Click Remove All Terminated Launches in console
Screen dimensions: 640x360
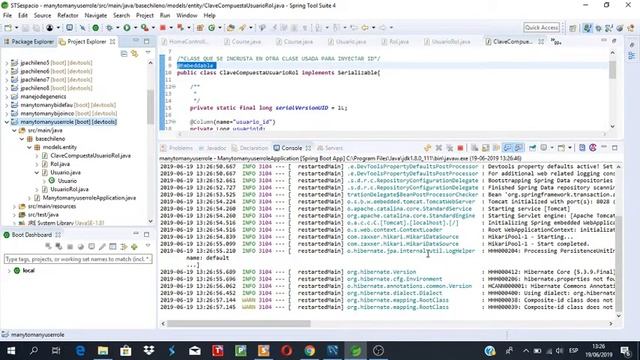(x=450, y=148)
